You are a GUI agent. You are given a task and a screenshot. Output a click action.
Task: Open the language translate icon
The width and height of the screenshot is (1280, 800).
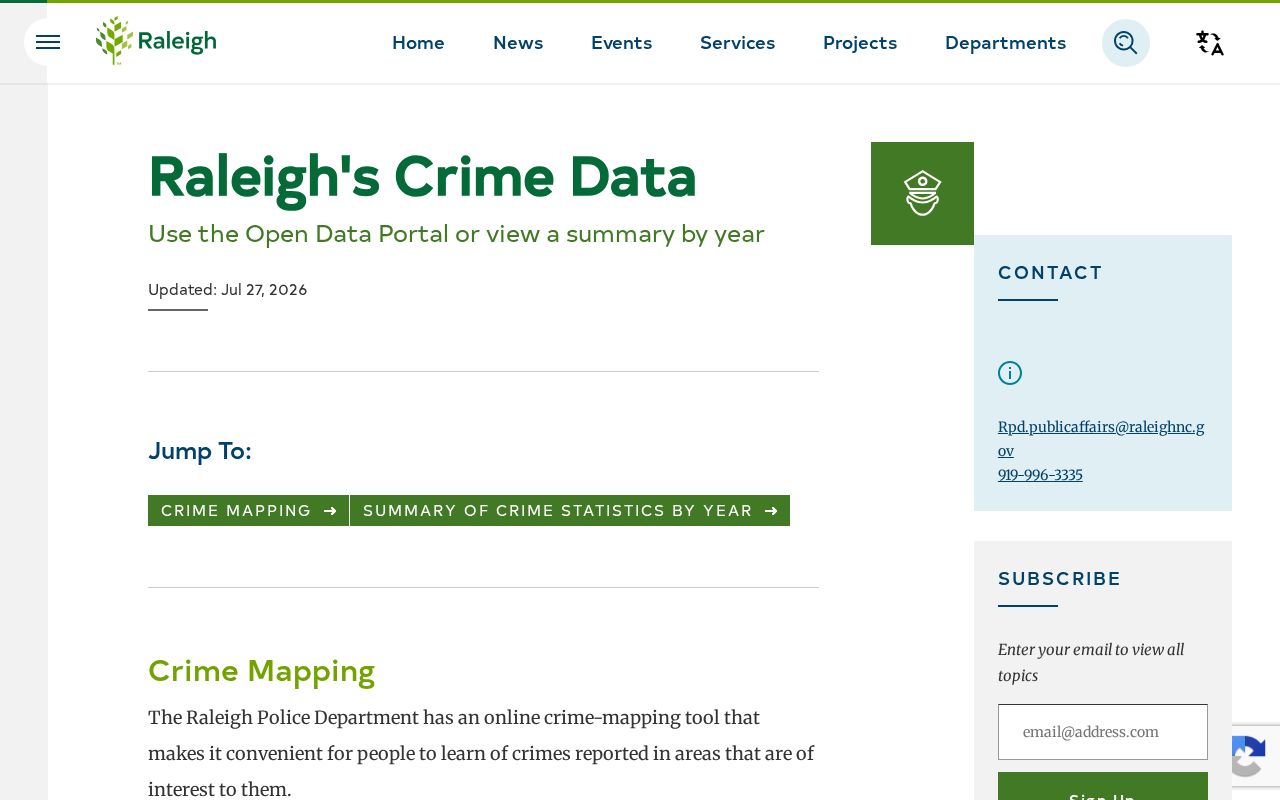point(1210,43)
